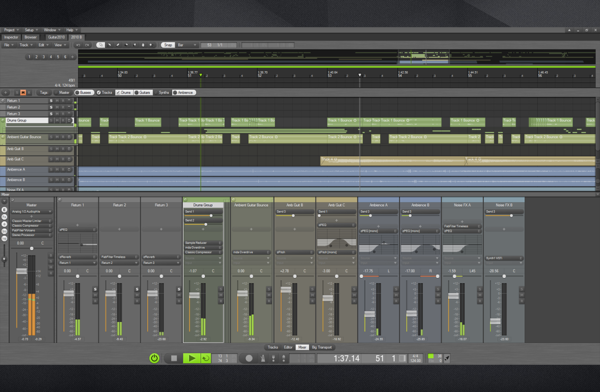Switch to the Big Transport tab

click(322, 347)
